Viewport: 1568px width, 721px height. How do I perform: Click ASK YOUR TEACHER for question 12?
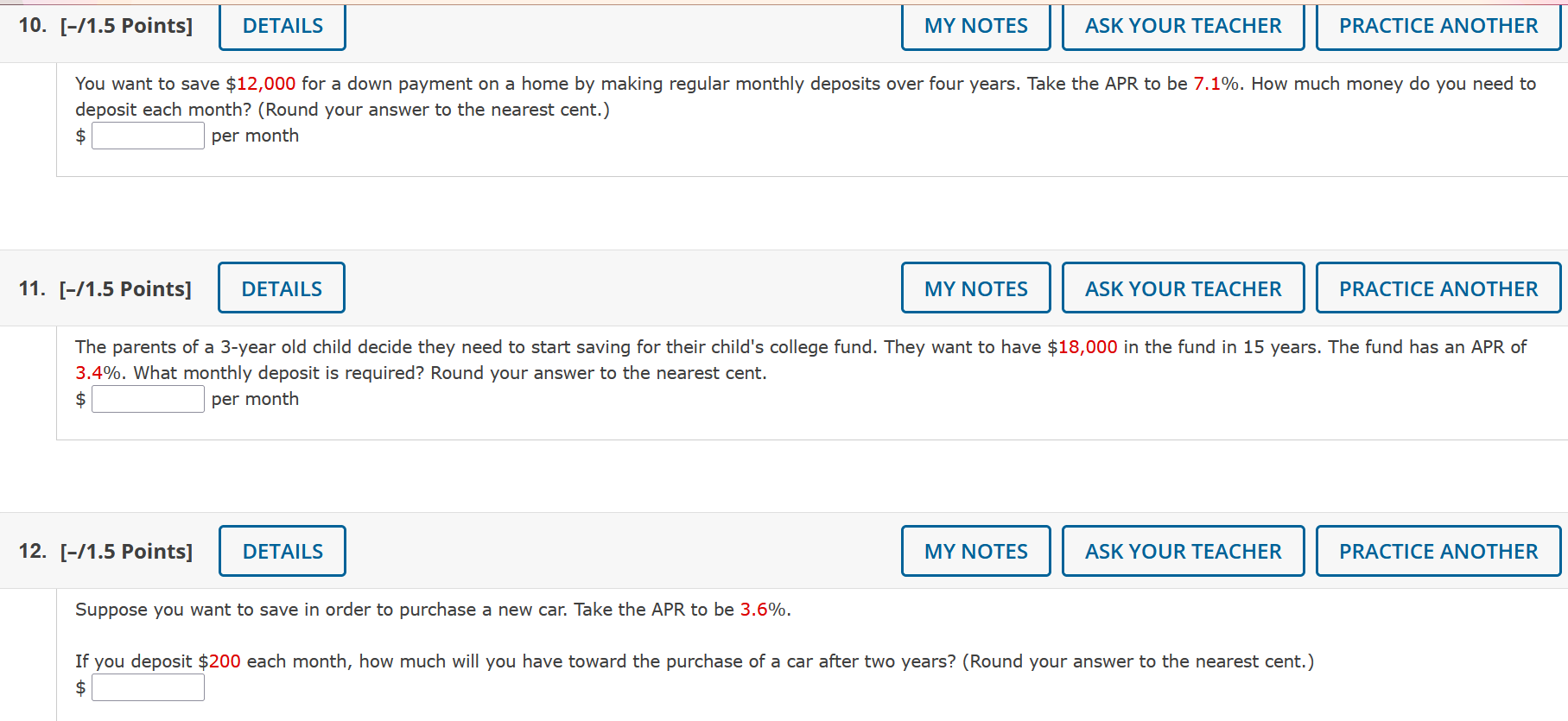click(x=1183, y=550)
